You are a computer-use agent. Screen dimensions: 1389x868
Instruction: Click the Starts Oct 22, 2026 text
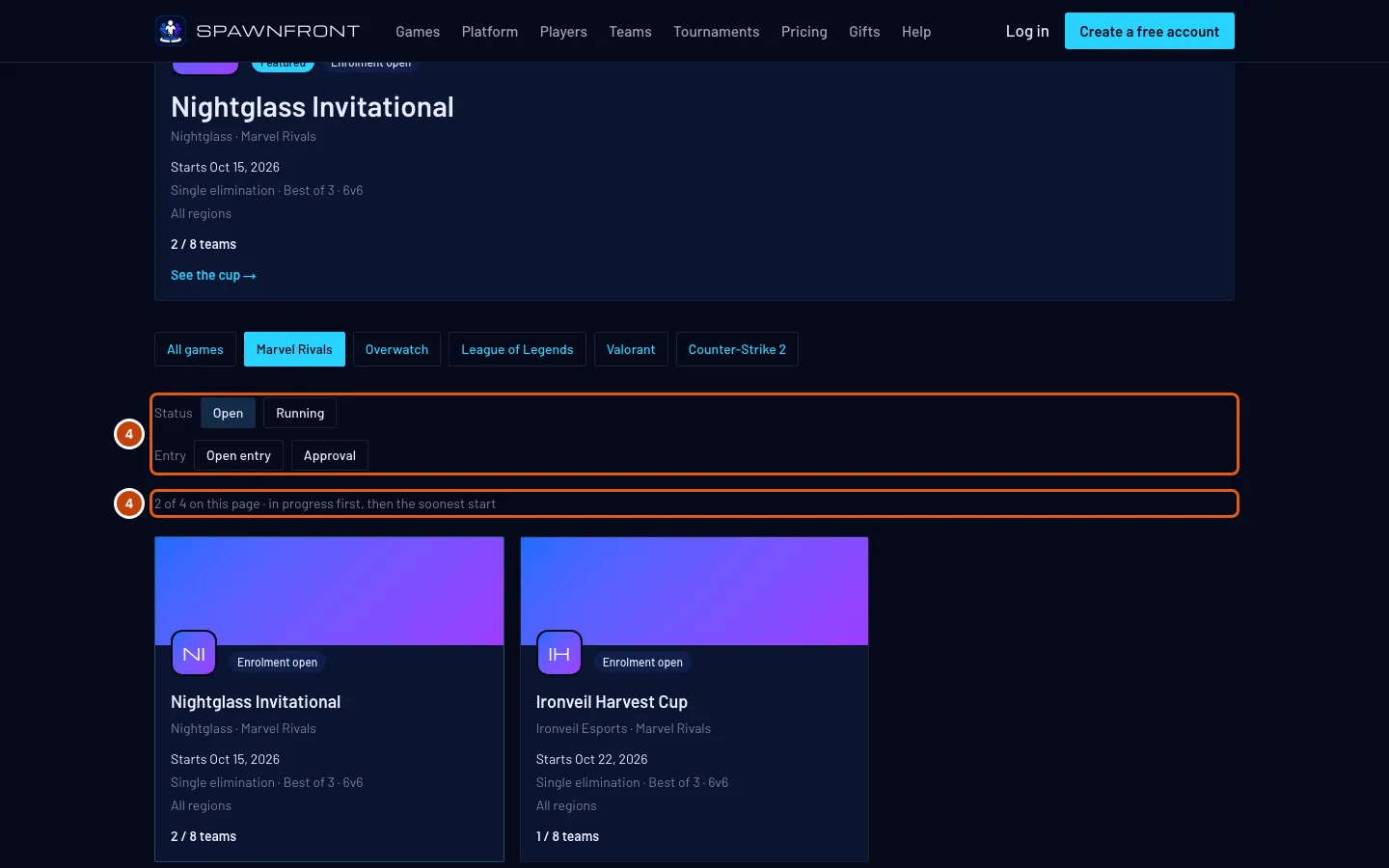pos(591,759)
